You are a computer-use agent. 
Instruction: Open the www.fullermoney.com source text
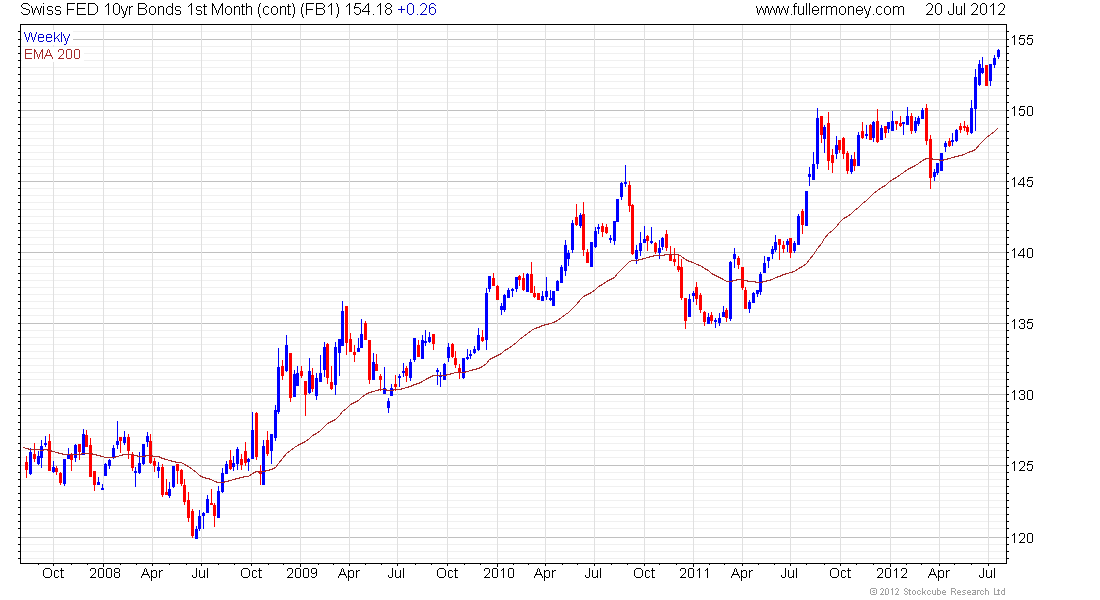(830, 9)
